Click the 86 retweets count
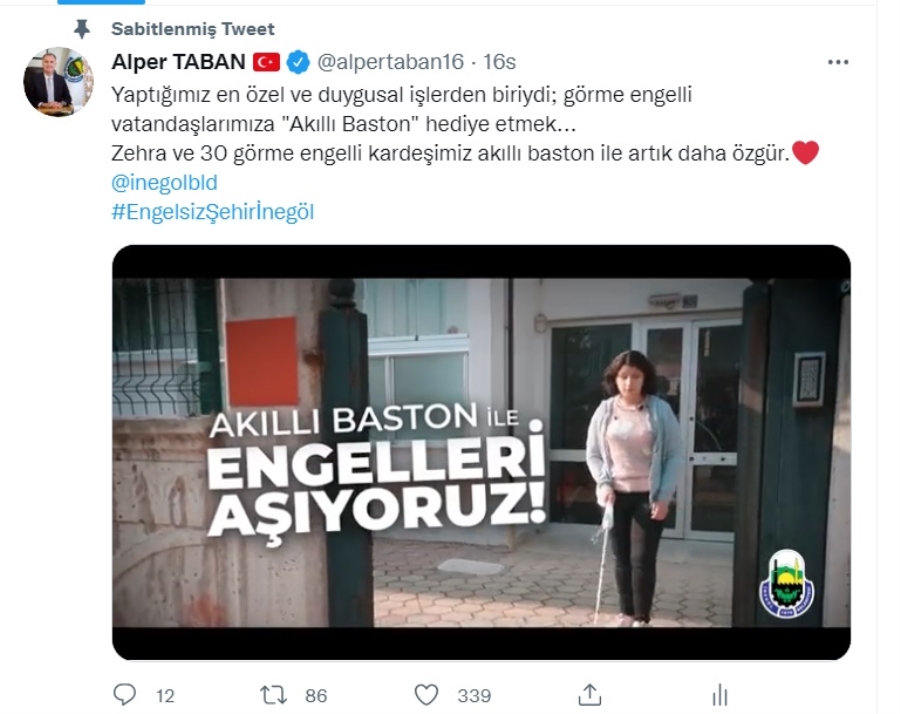Image resolution: width=900 pixels, height=714 pixels. 316,696
